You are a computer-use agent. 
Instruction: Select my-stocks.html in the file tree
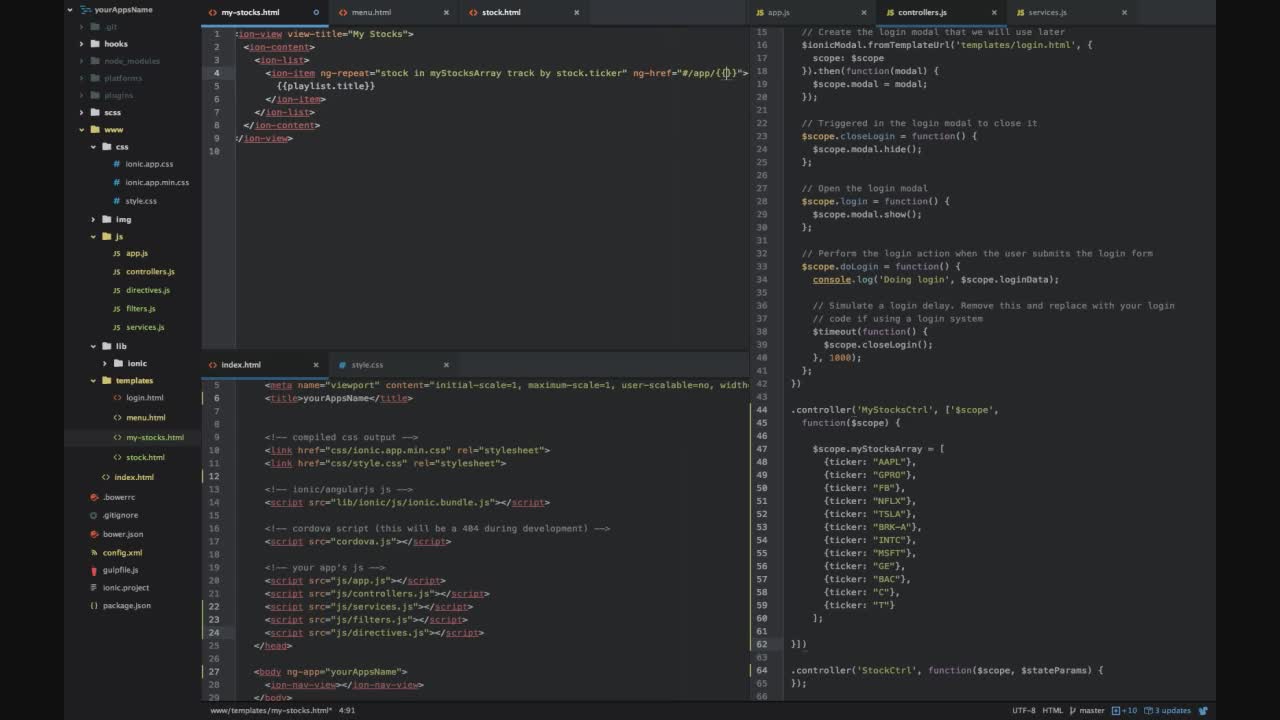pos(155,437)
